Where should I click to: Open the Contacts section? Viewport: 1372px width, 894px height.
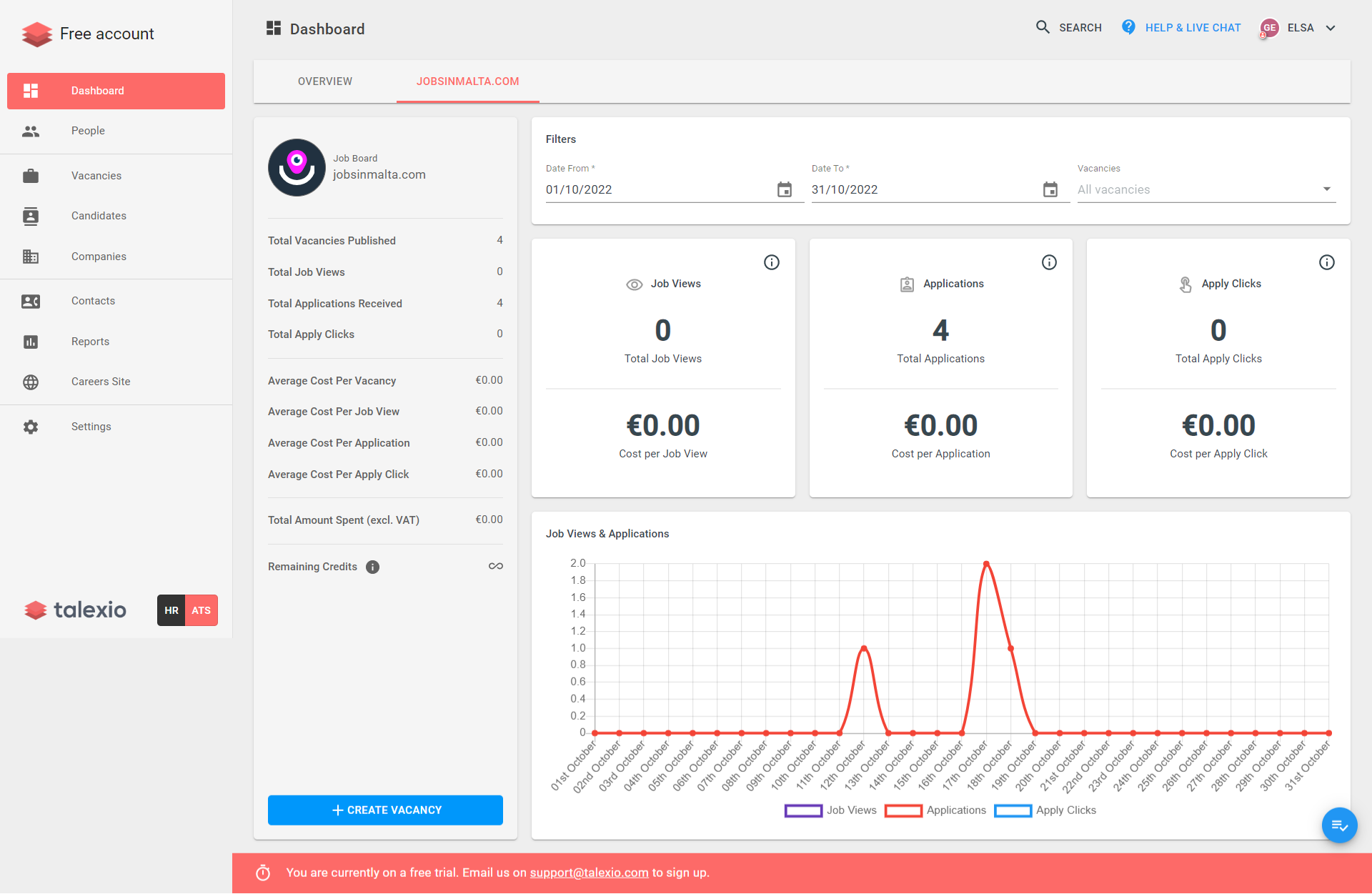(93, 300)
